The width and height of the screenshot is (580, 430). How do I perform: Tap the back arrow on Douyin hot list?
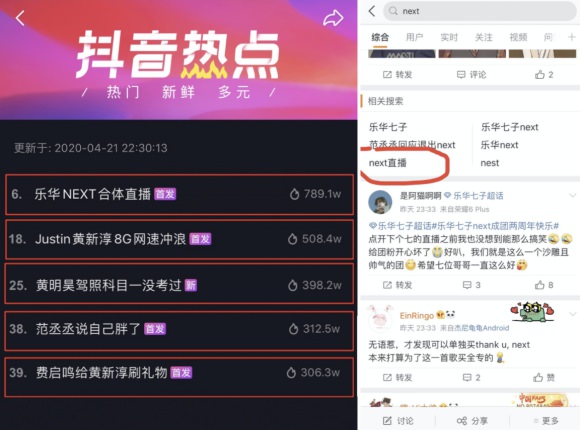(x=20, y=18)
